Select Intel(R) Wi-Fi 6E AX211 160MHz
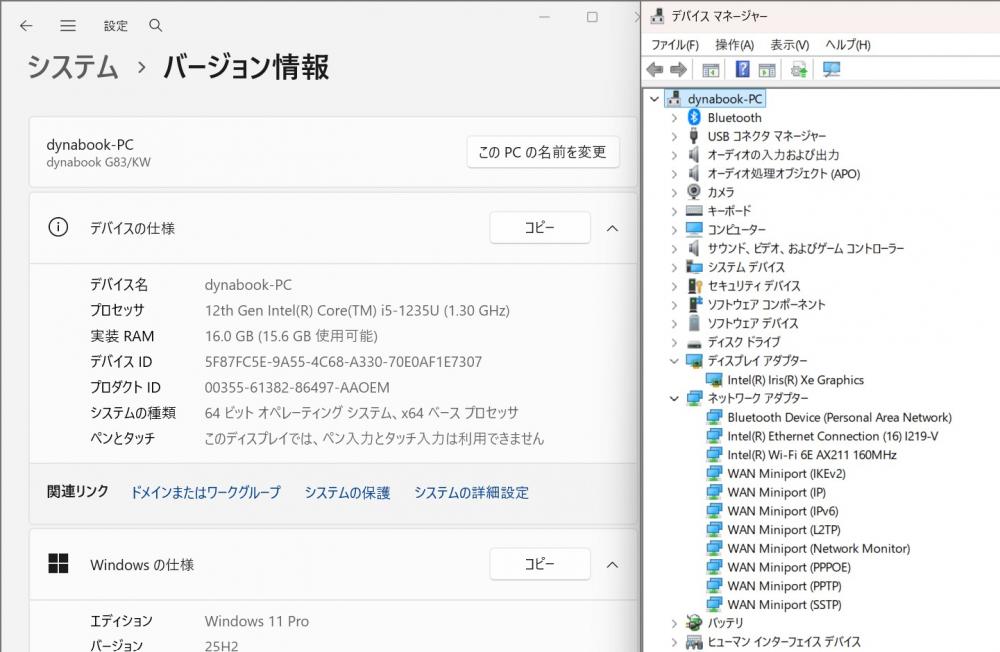 pyautogui.click(x=812, y=455)
